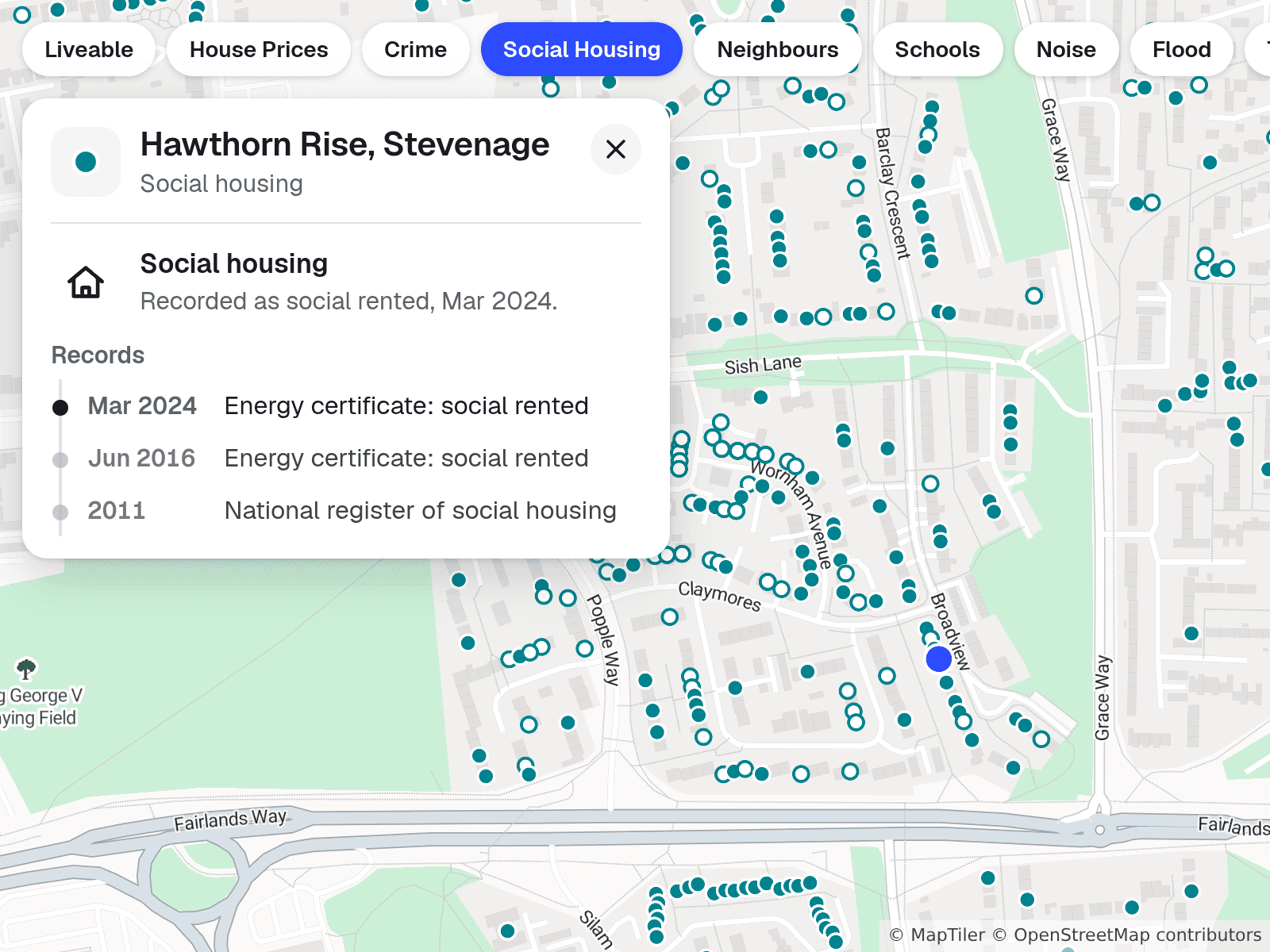This screenshot has width=1270, height=952.
Task: Select the 2011 record bullet
Action: [60, 512]
